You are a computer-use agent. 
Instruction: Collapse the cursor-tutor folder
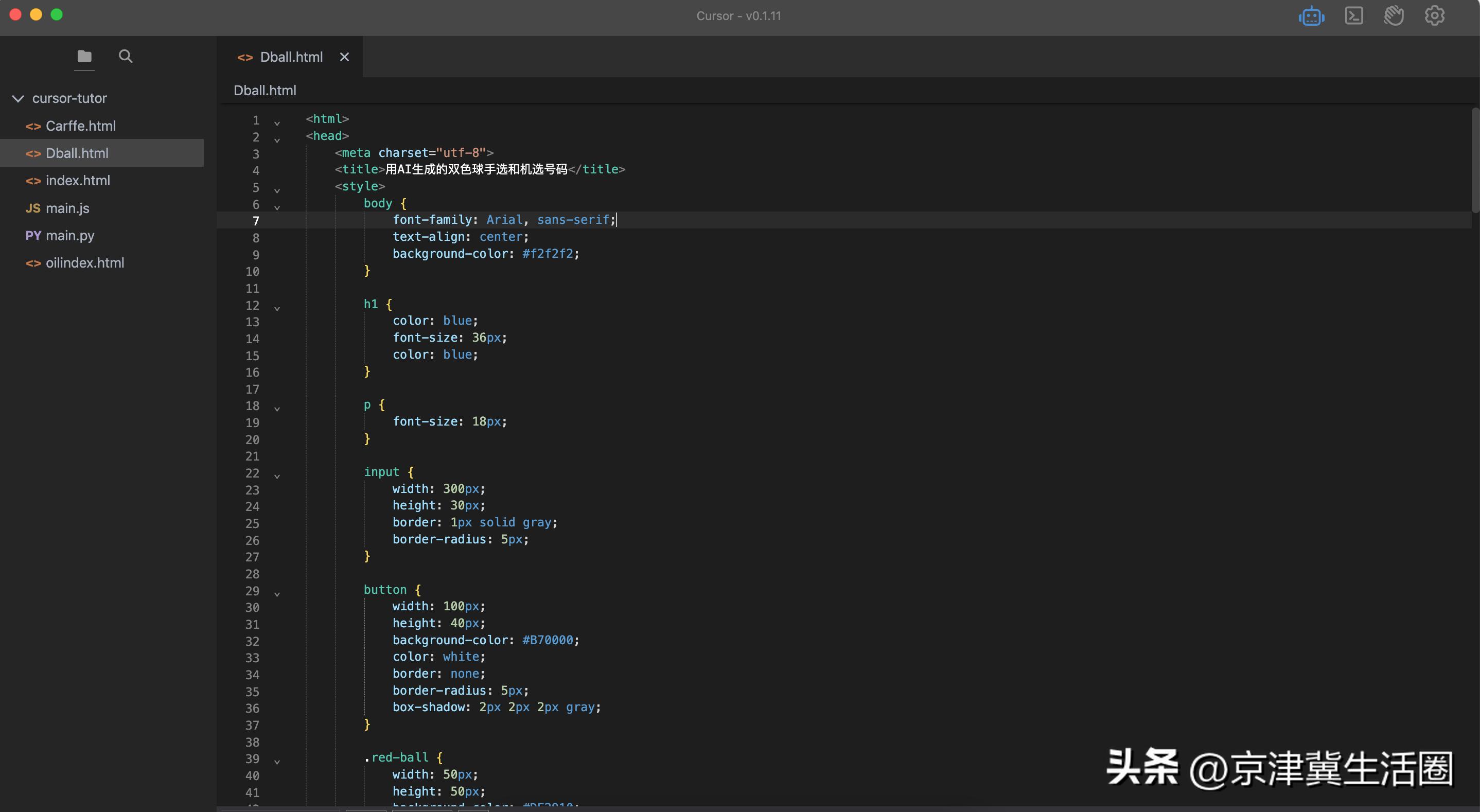(19, 98)
